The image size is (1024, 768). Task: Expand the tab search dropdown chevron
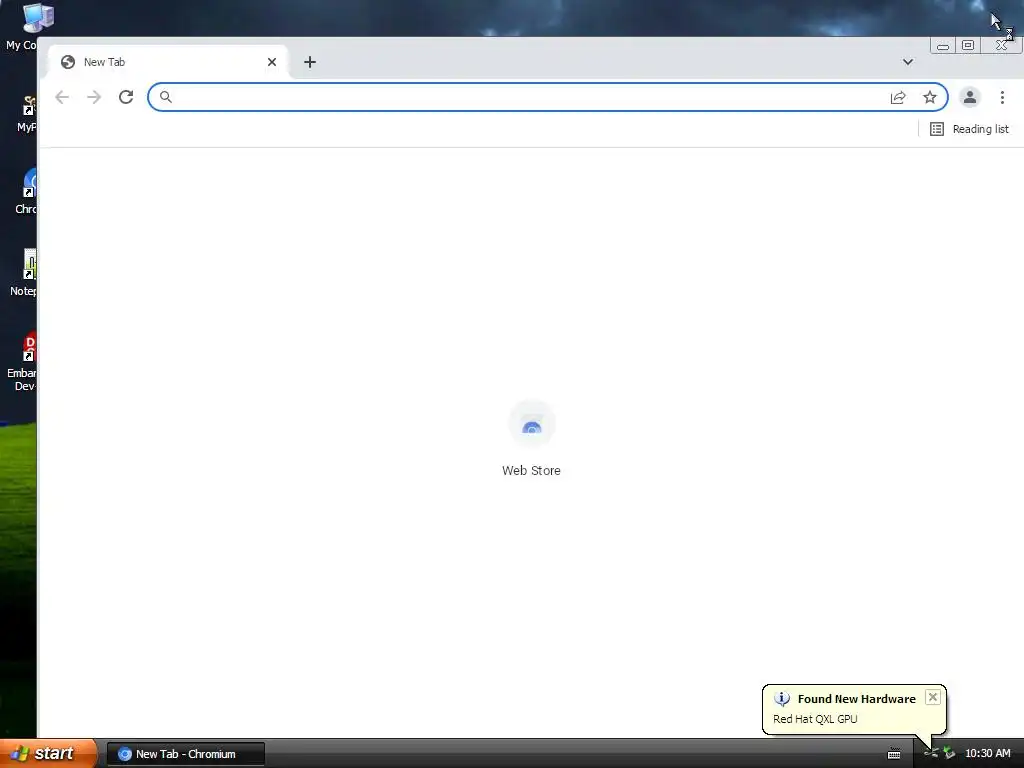pyautogui.click(x=908, y=62)
